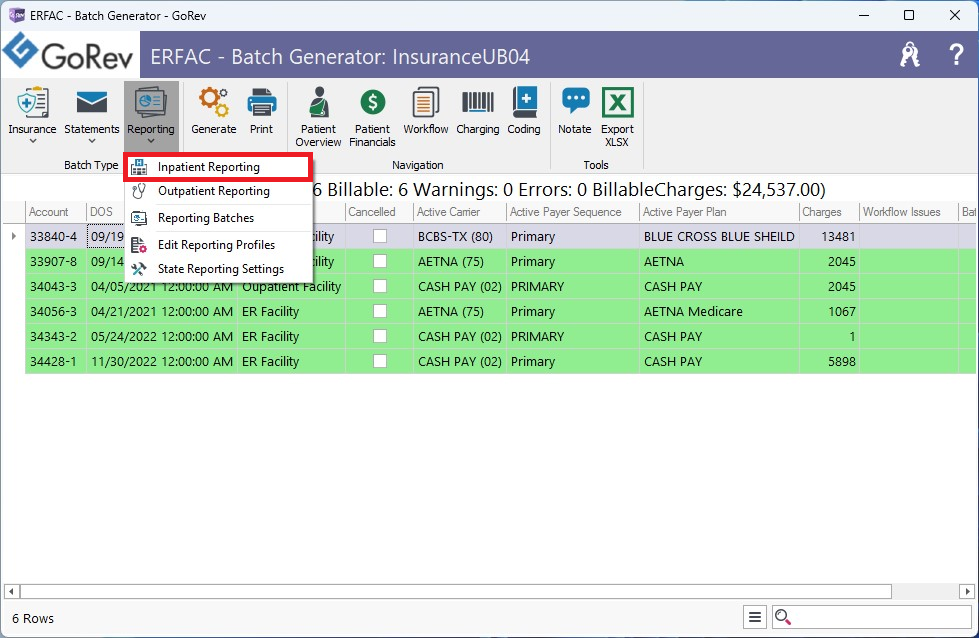Select BCBS-TX (80) carrier cell
979x638 pixels.
(x=460, y=237)
